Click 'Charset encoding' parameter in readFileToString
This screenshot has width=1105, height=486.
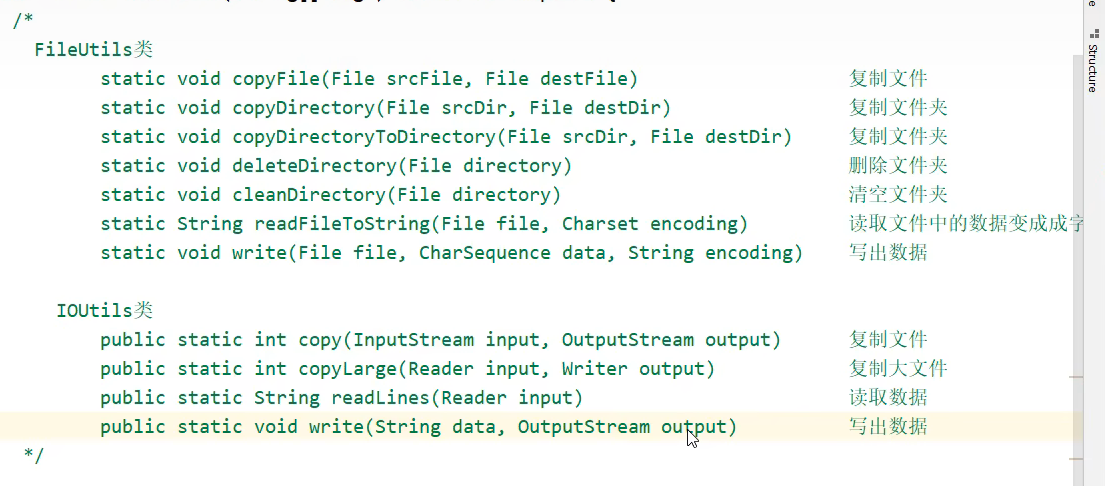pos(650,224)
